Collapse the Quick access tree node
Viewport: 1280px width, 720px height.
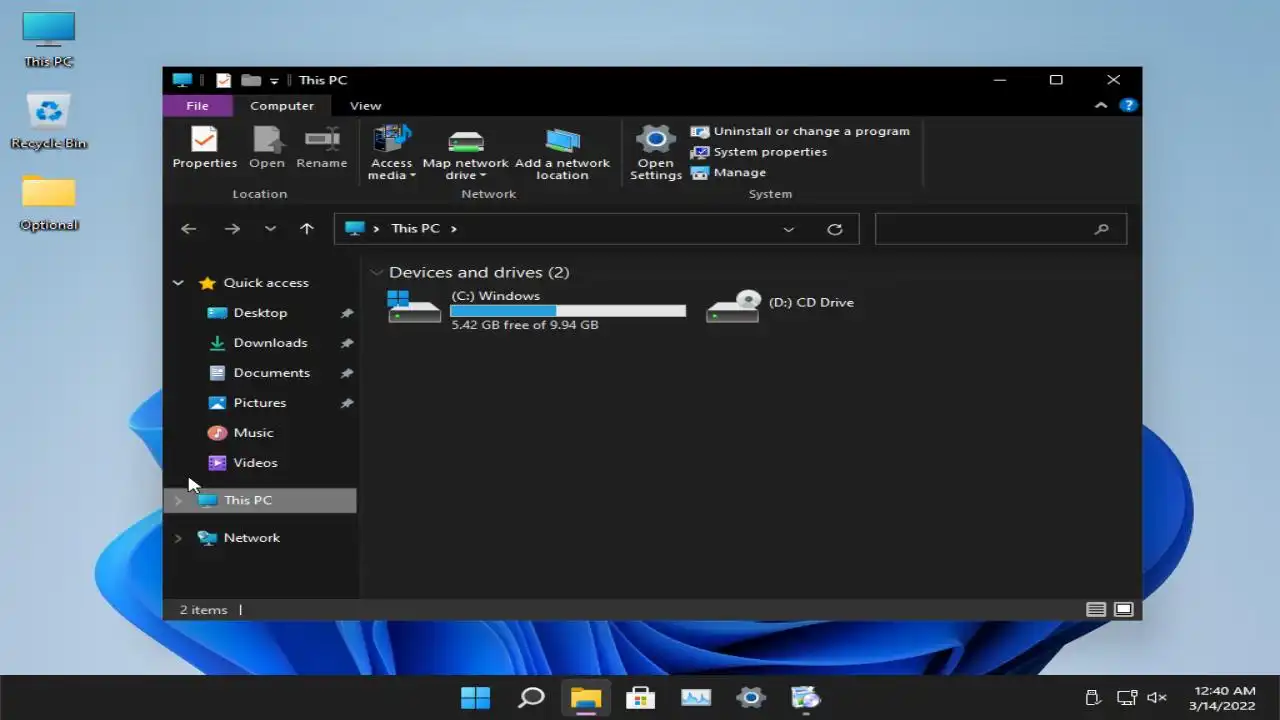coord(178,283)
